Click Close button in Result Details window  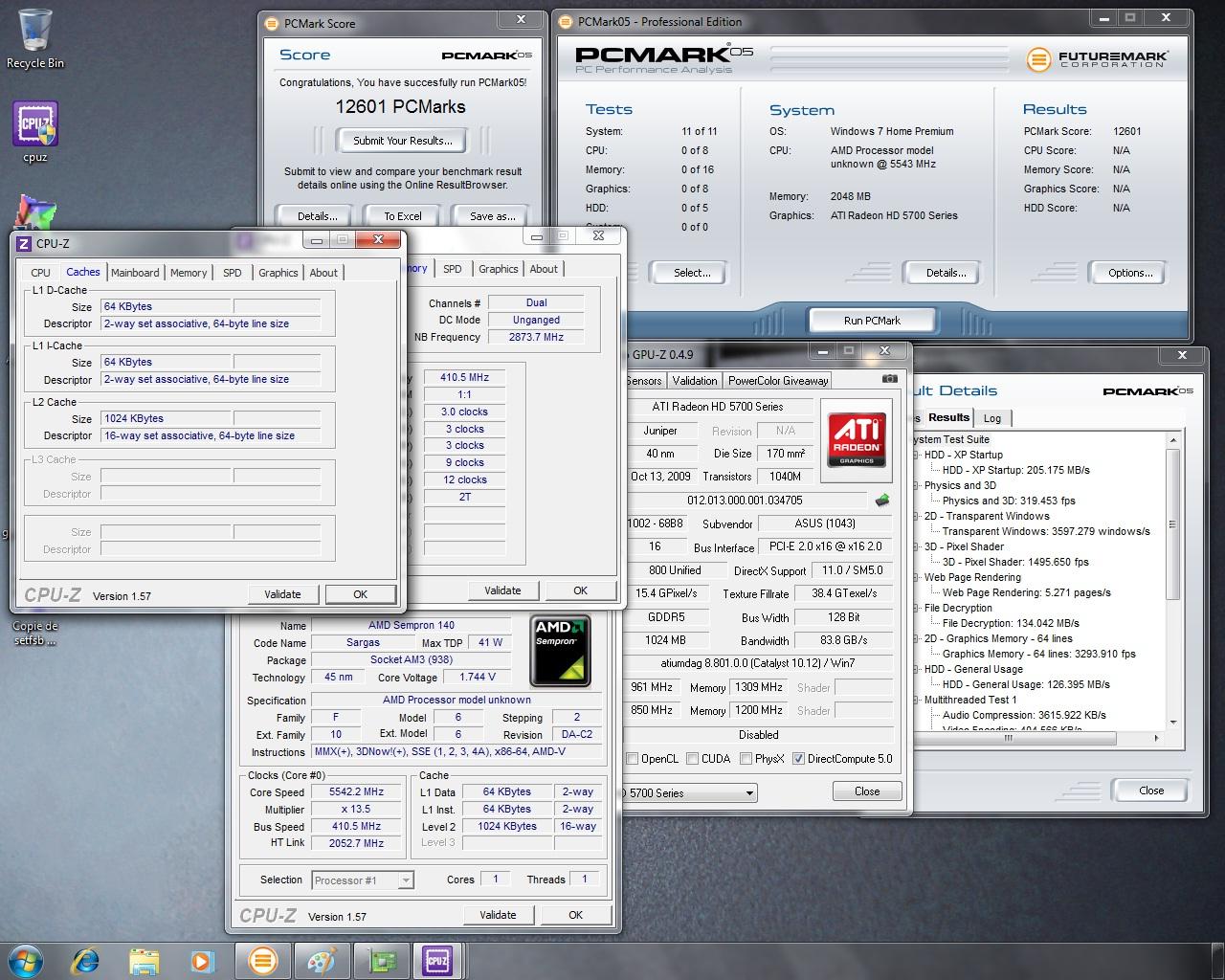pyautogui.click(x=1151, y=791)
